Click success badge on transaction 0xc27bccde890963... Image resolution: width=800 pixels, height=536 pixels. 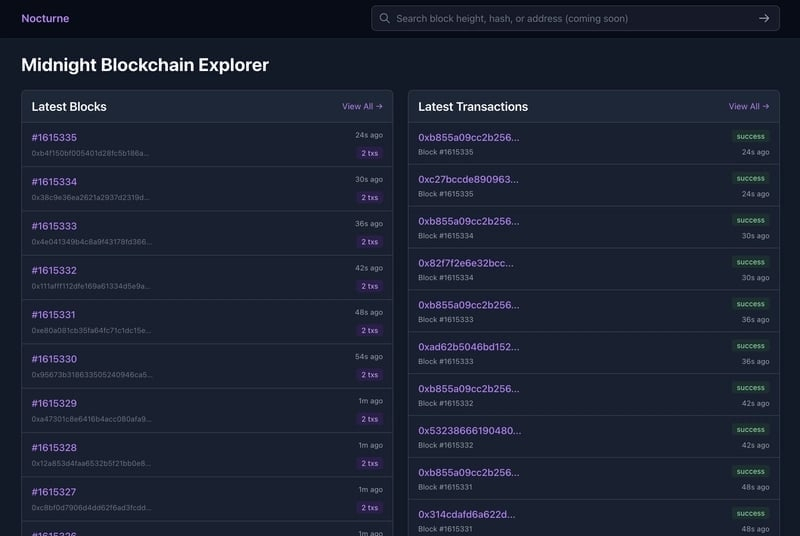tap(750, 178)
